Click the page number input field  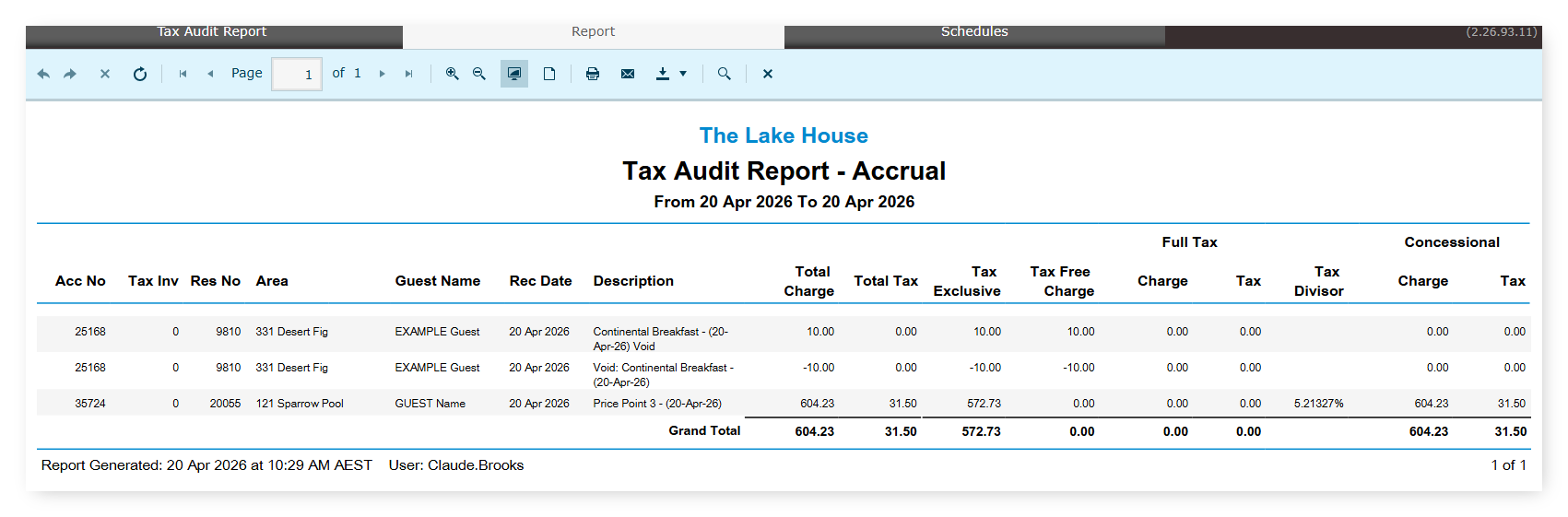(297, 74)
